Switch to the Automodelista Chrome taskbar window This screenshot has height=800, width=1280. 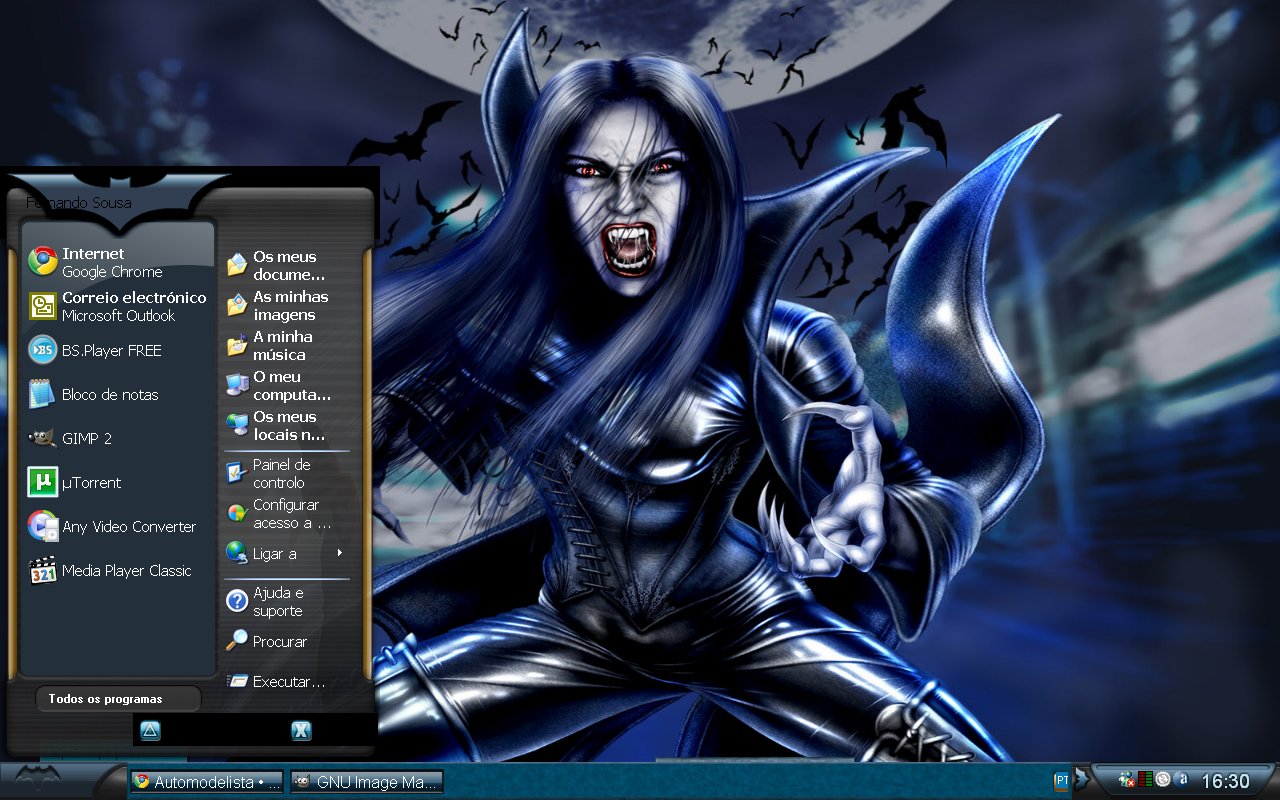click(x=206, y=782)
